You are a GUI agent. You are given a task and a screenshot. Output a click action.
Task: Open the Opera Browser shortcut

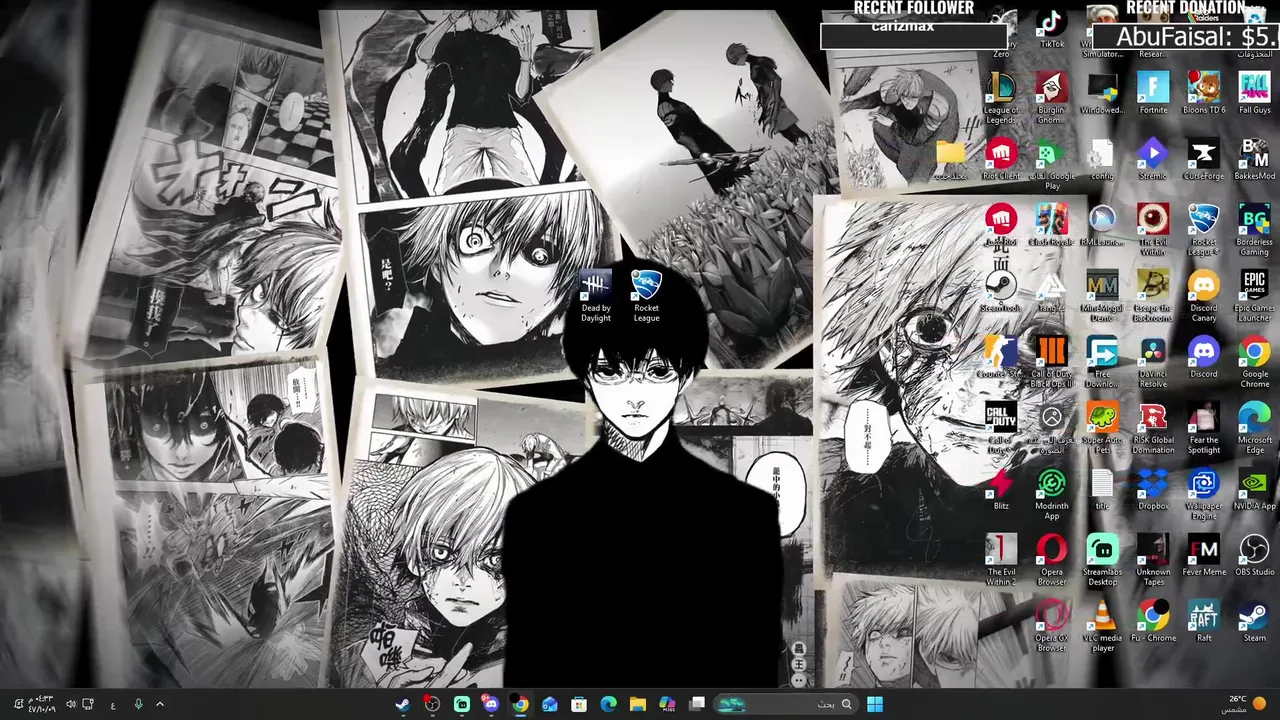tap(1052, 559)
